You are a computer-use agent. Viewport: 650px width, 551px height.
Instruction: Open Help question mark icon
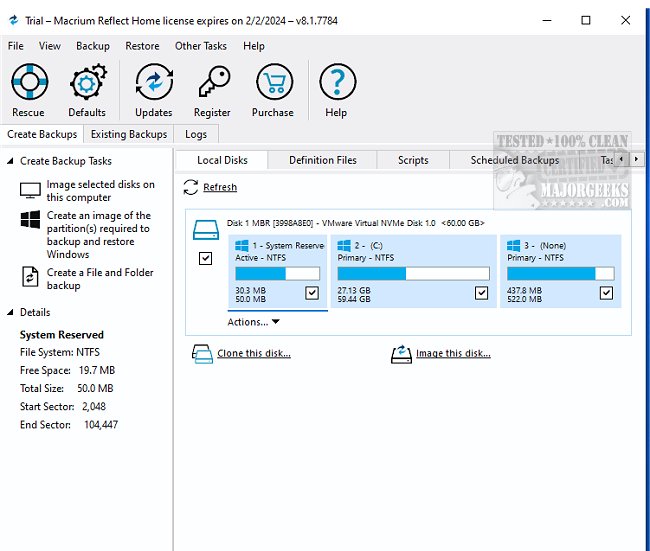(336, 83)
